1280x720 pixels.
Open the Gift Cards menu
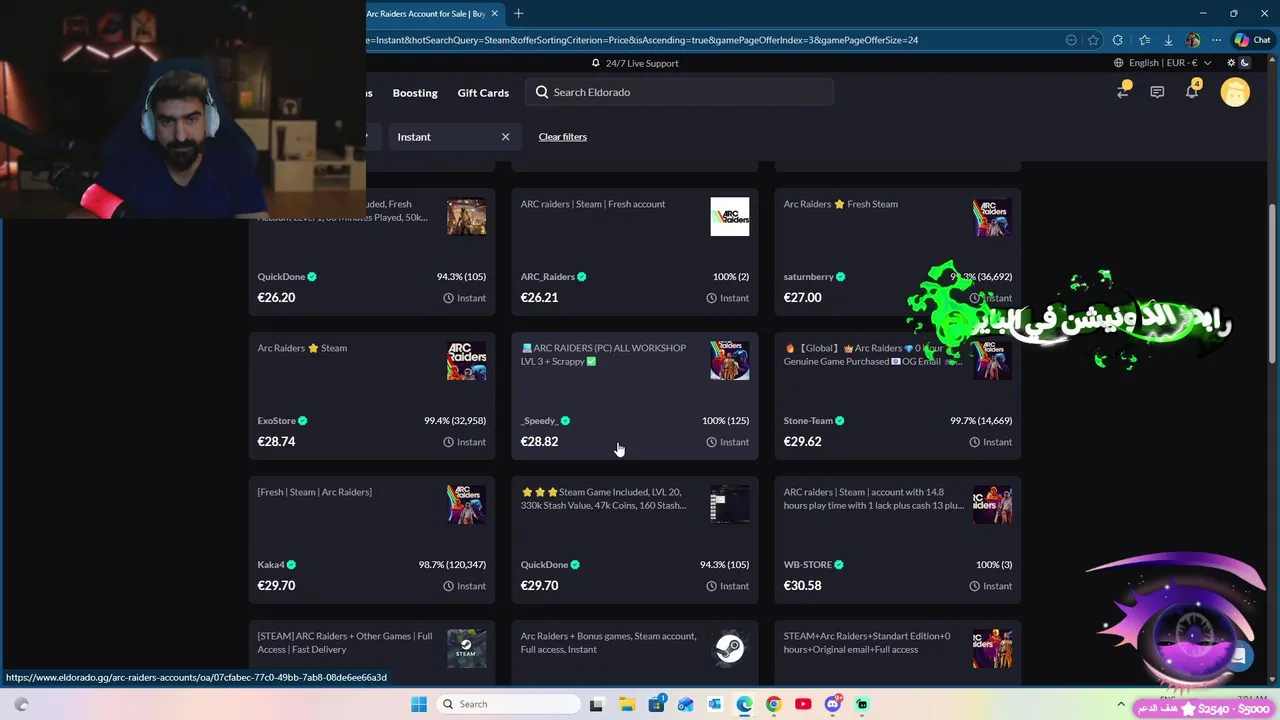(483, 93)
